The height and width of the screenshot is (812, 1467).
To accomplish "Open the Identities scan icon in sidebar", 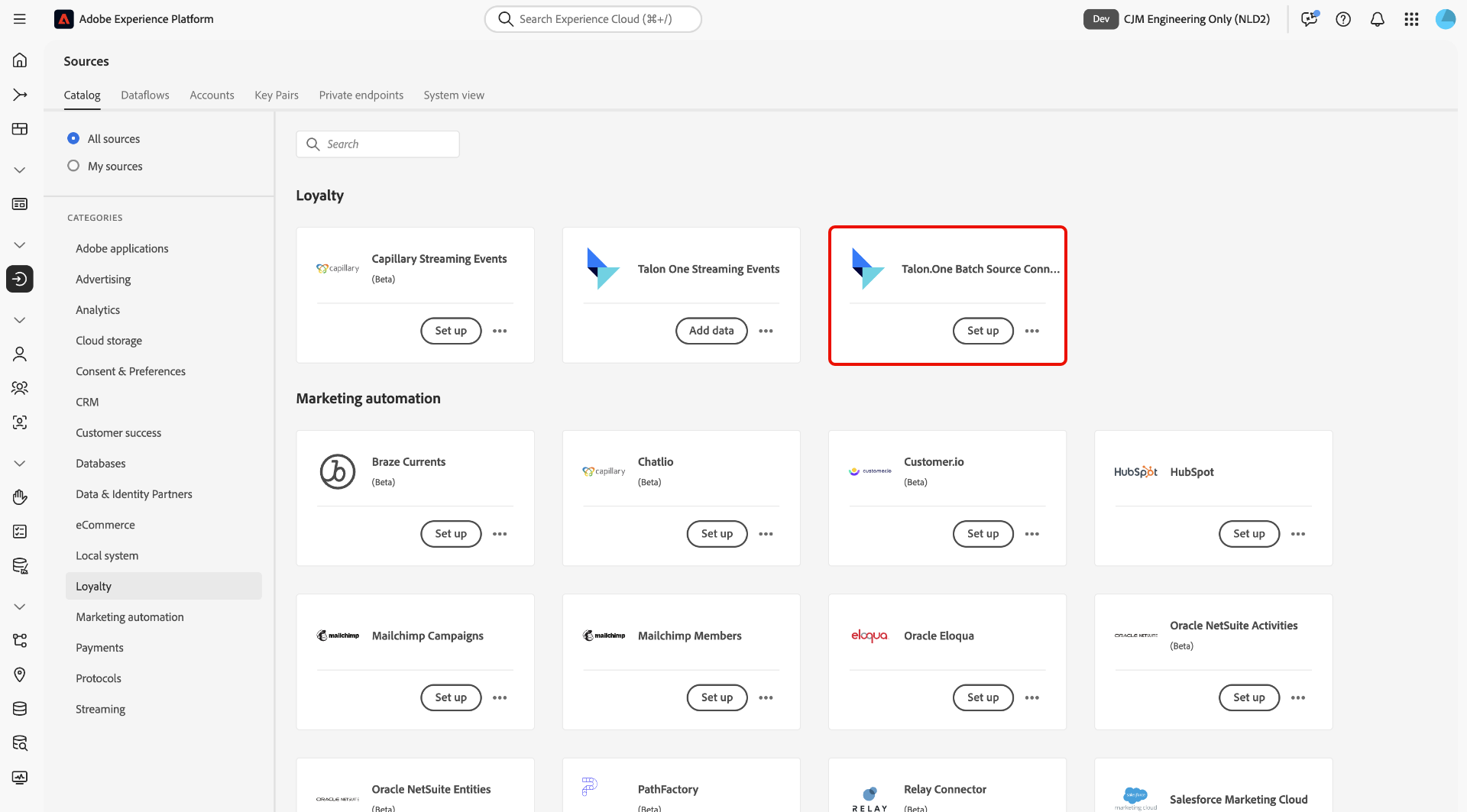I will (x=20, y=422).
